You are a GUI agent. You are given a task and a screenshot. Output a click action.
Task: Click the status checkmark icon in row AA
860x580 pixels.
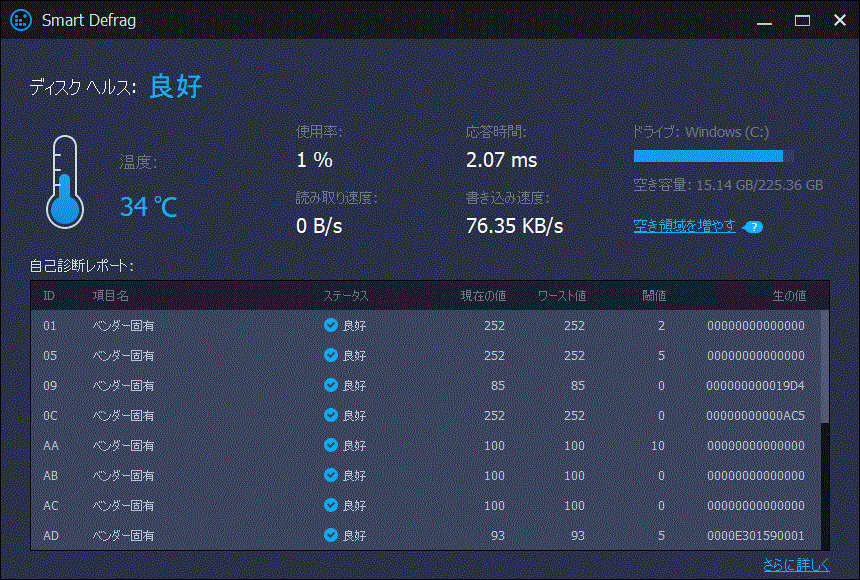click(x=331, y=445)
